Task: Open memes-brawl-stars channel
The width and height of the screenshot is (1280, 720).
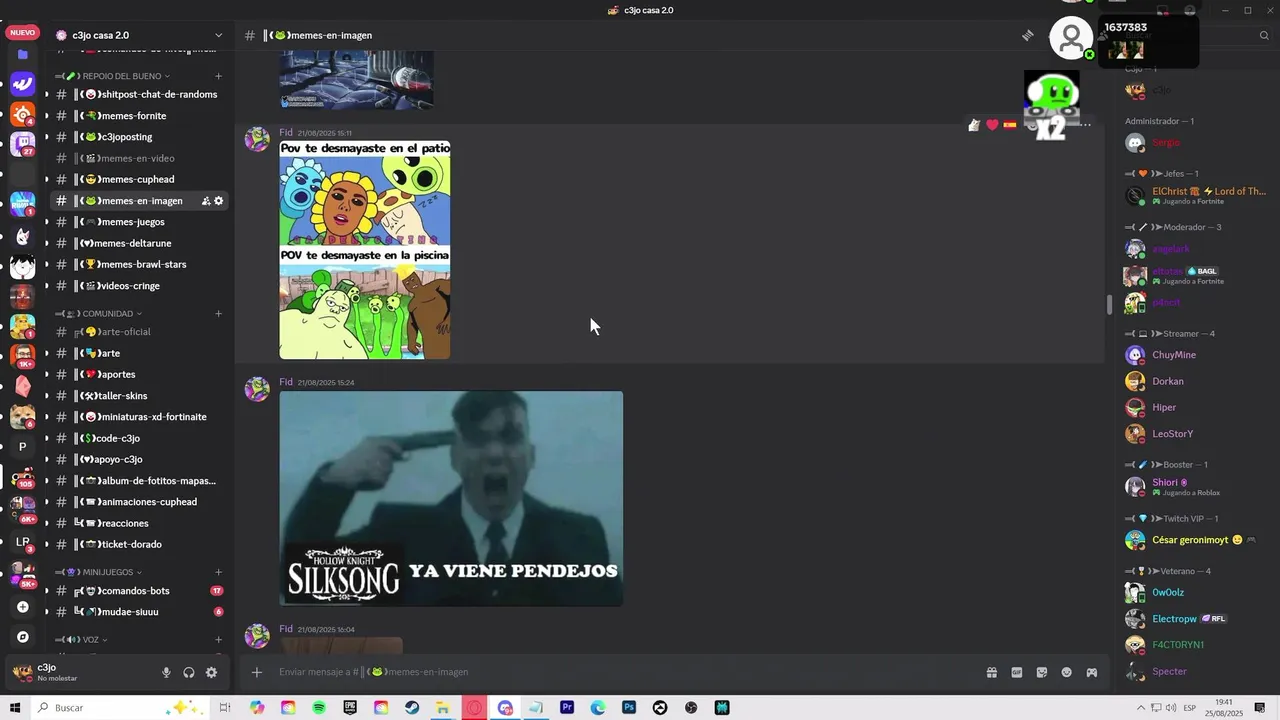Action: pyautogui.click(x=139, y=265)
